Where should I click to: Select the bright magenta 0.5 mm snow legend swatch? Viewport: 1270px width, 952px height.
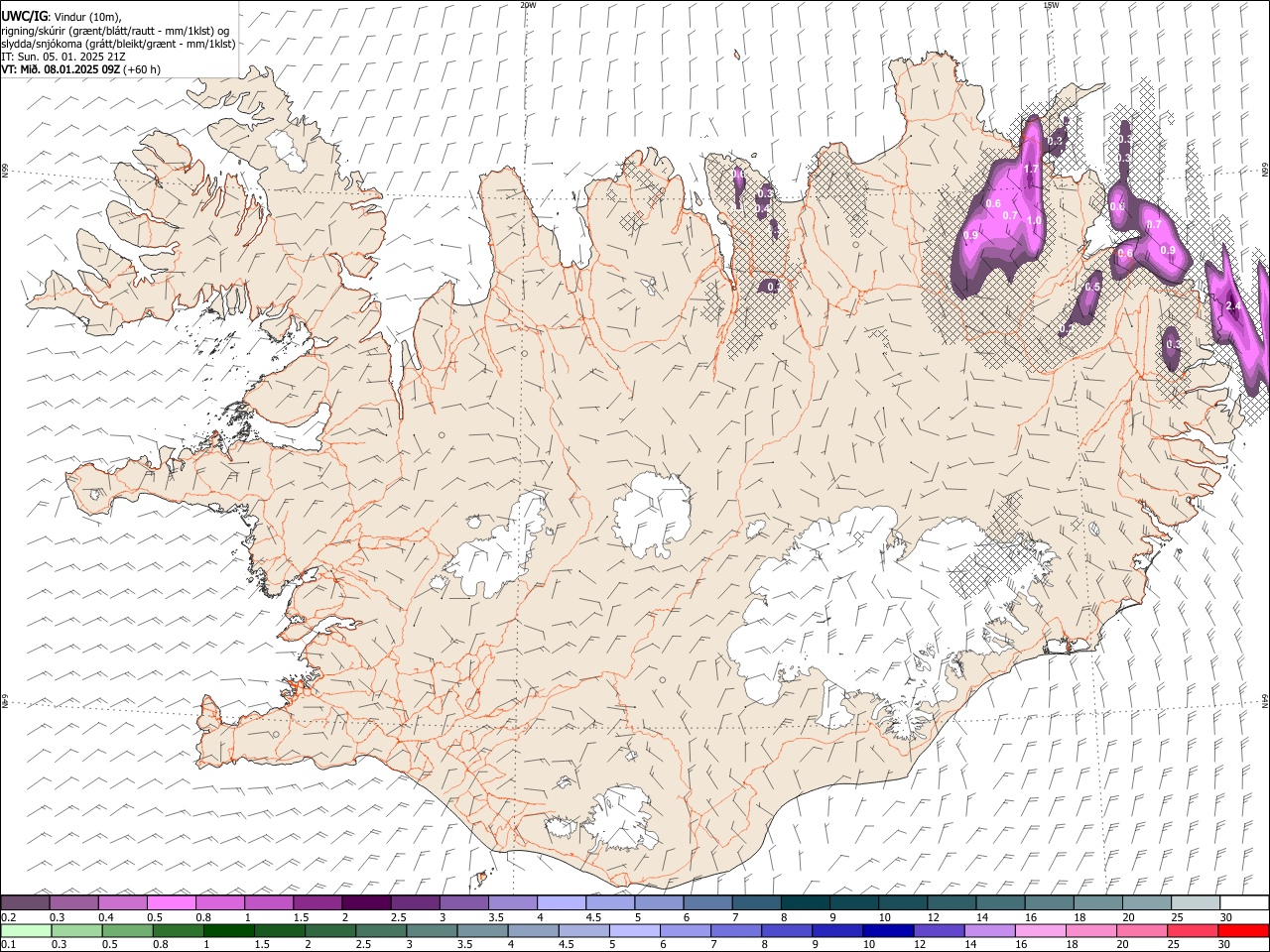click(x=171, y=902)
